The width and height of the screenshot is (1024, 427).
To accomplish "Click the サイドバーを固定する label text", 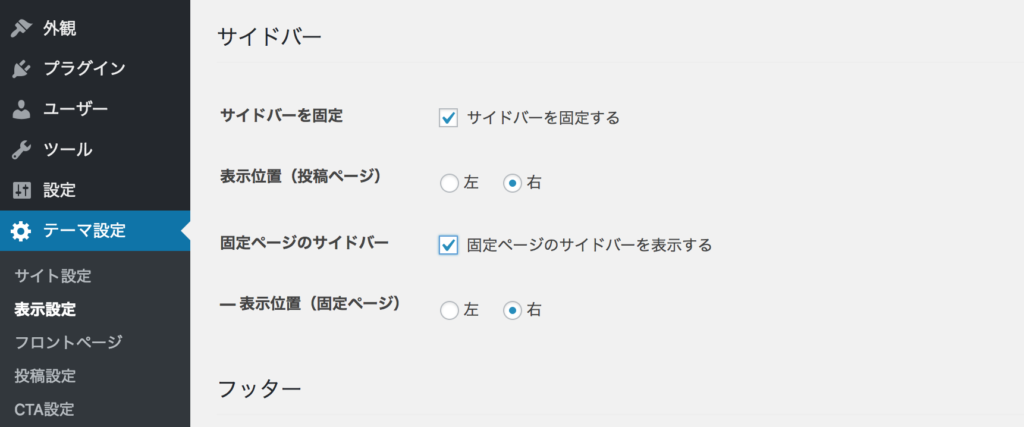I will 543,118.
